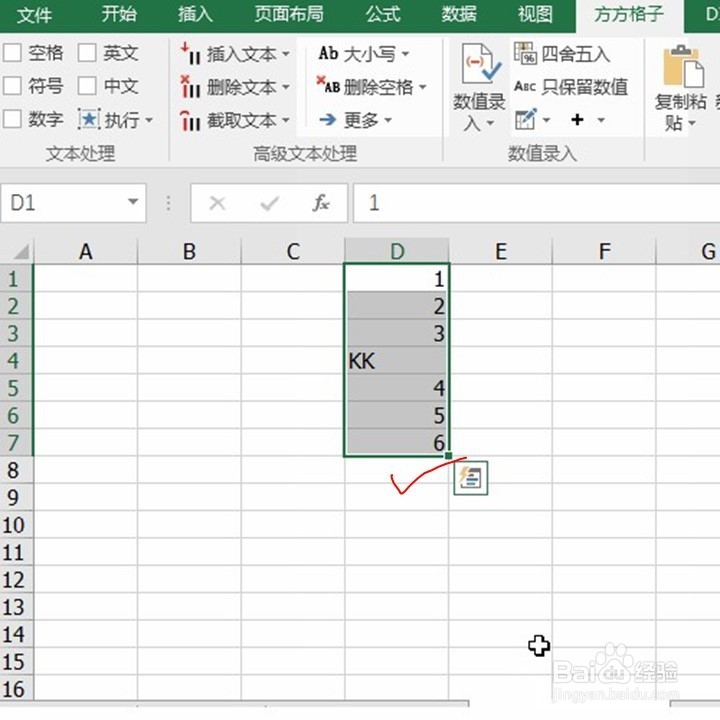Screen dimensions: 720x720
Task: Expand the 删除文本 dropdown arrow
Action: pos(286,87)
